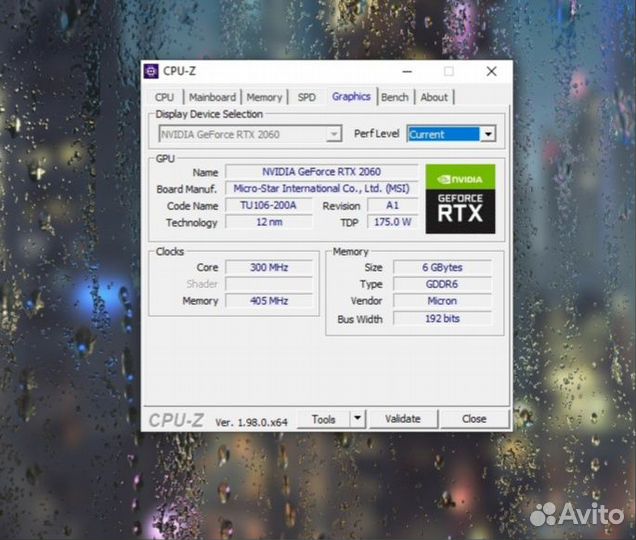Go to the Bench tab
Viewport: 636px width, 540px height.
395,97
